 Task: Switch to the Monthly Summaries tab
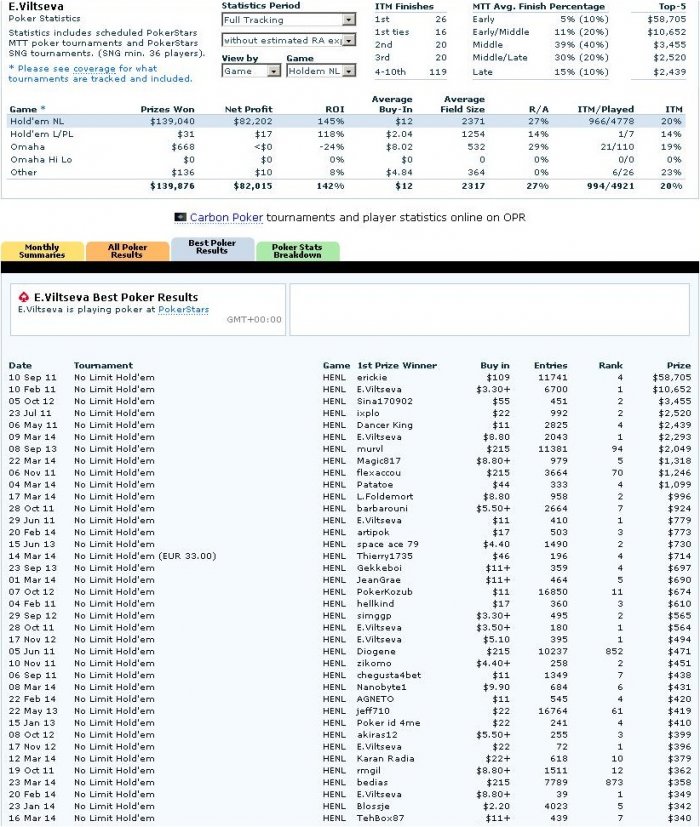click(x=42, y=251)
